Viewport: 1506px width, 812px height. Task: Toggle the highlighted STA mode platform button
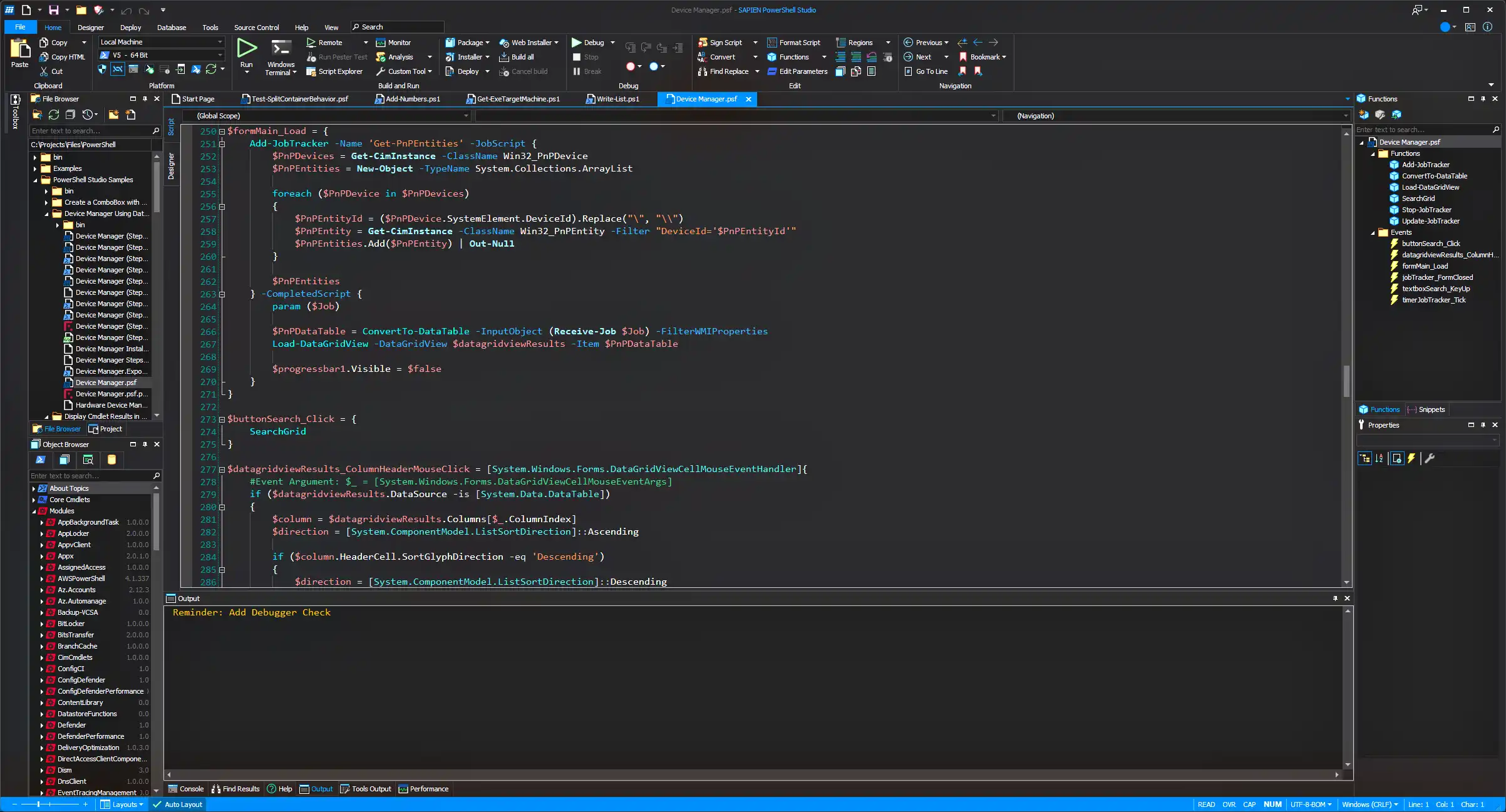118,69
